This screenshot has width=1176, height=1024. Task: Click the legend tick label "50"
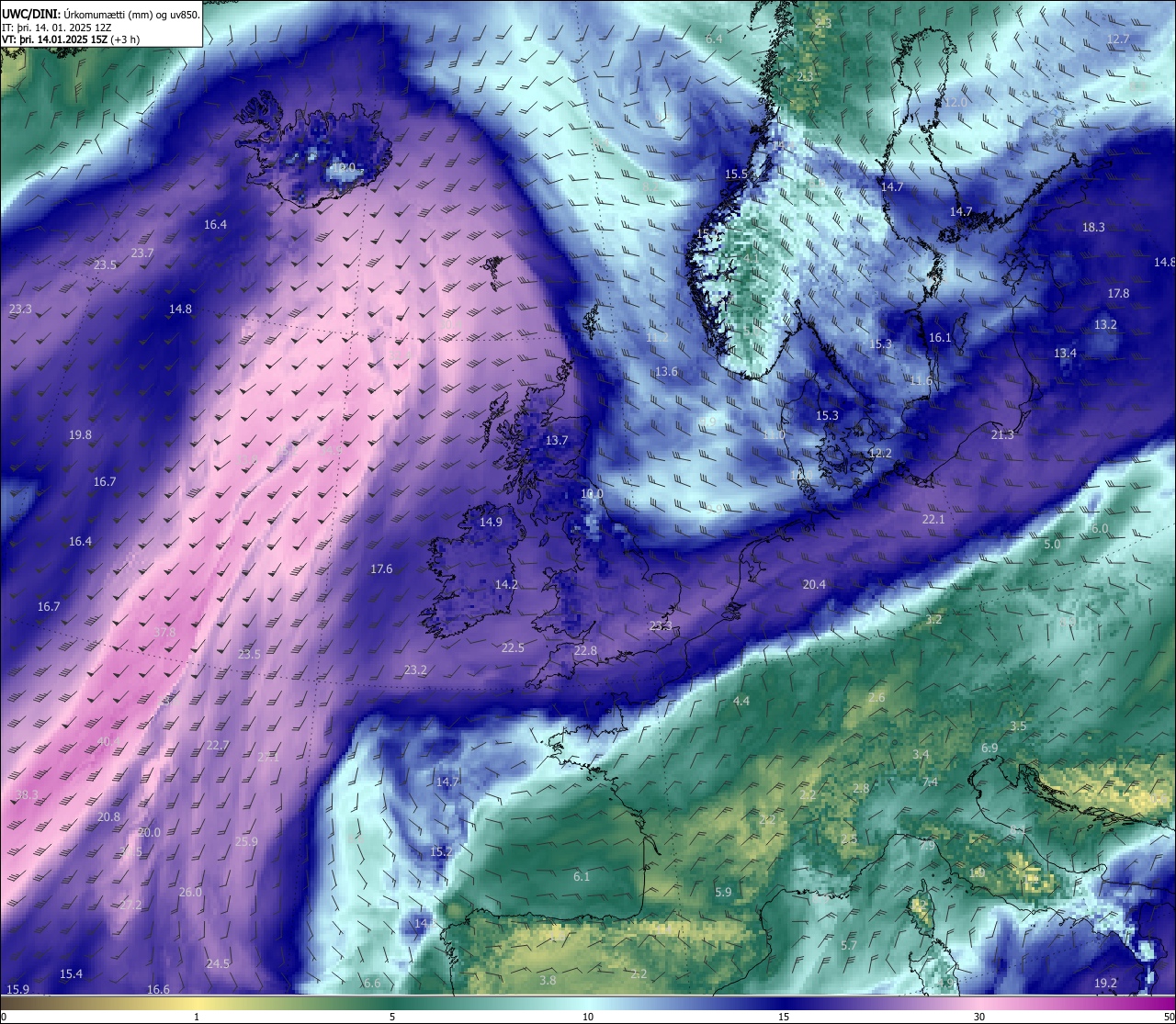click(x=1169, y=1017)
